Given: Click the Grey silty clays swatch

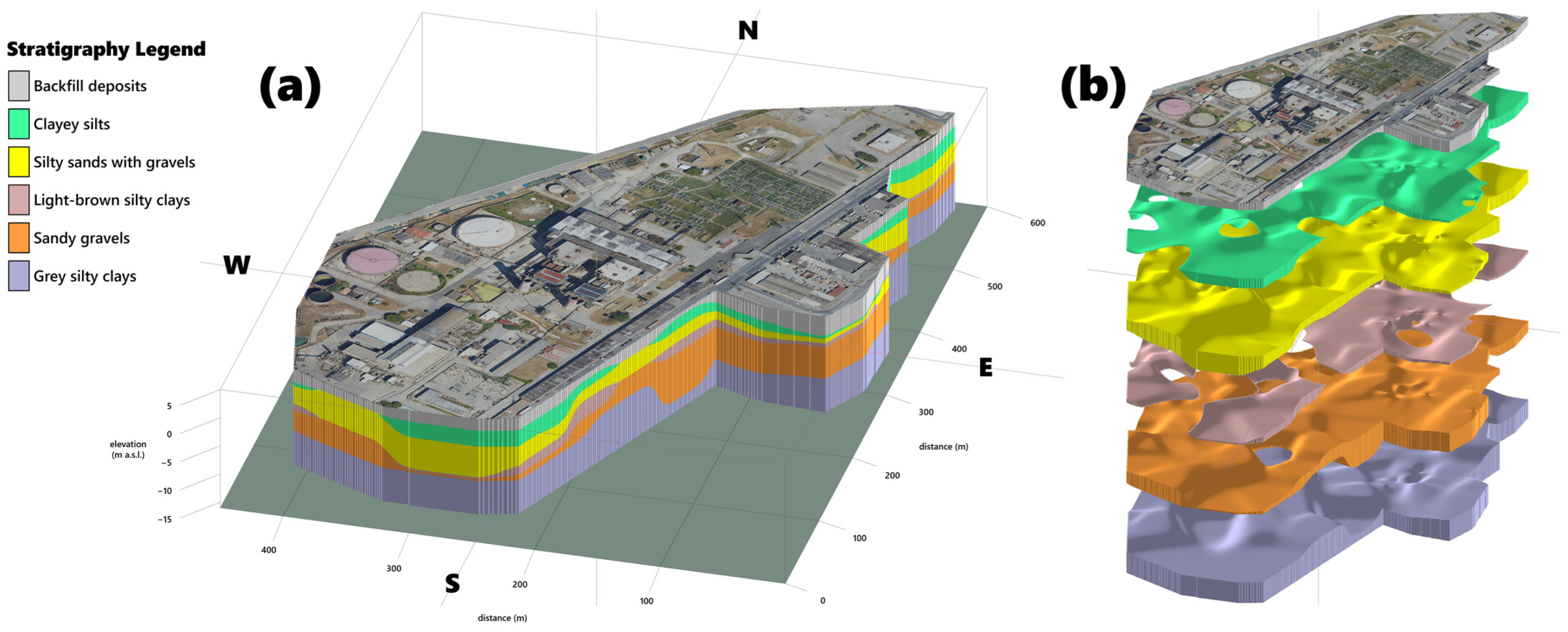Looking at the screenshot, I should point(19,276).
